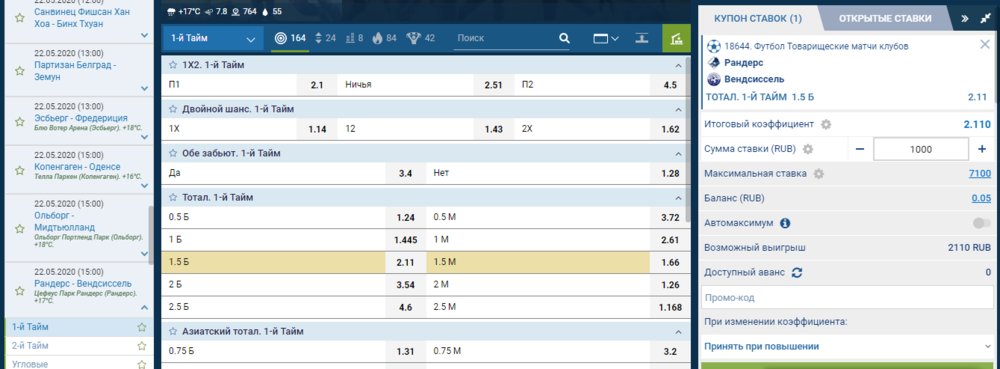Open the Принять при повышении dropdown
The height and width of the screenshot is (369, 1000).
(847, 347)
